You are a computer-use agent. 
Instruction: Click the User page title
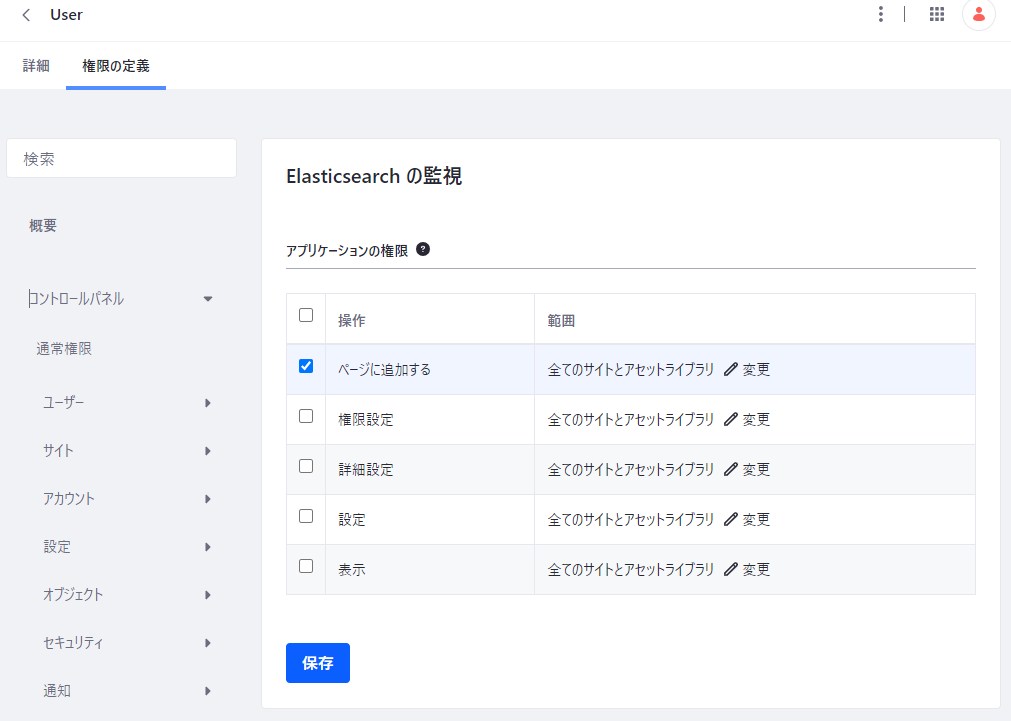click(66, 15)
